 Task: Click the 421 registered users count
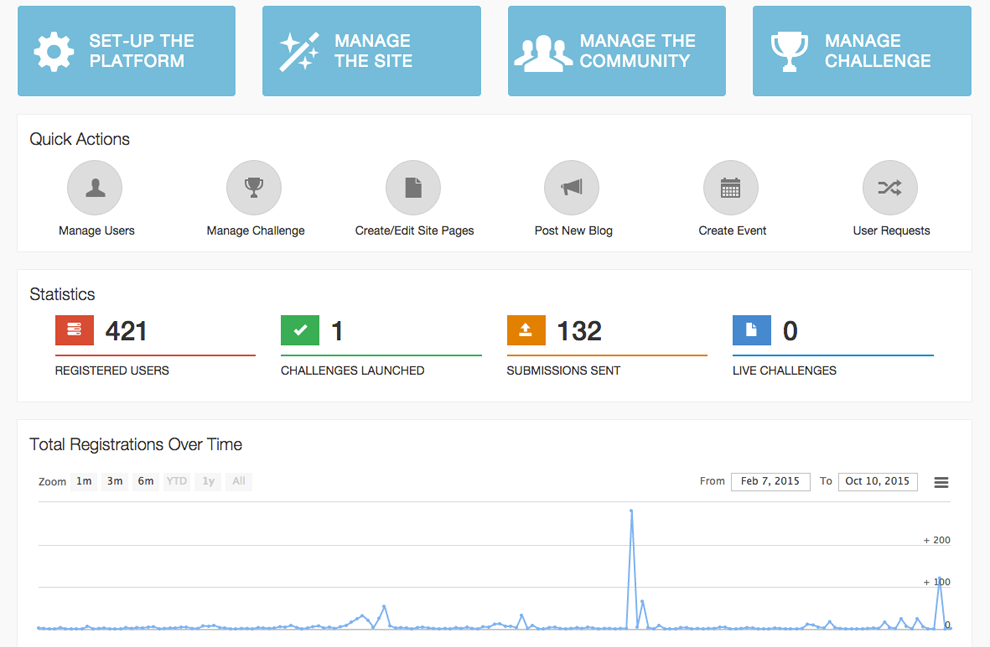tap(126, 331)
